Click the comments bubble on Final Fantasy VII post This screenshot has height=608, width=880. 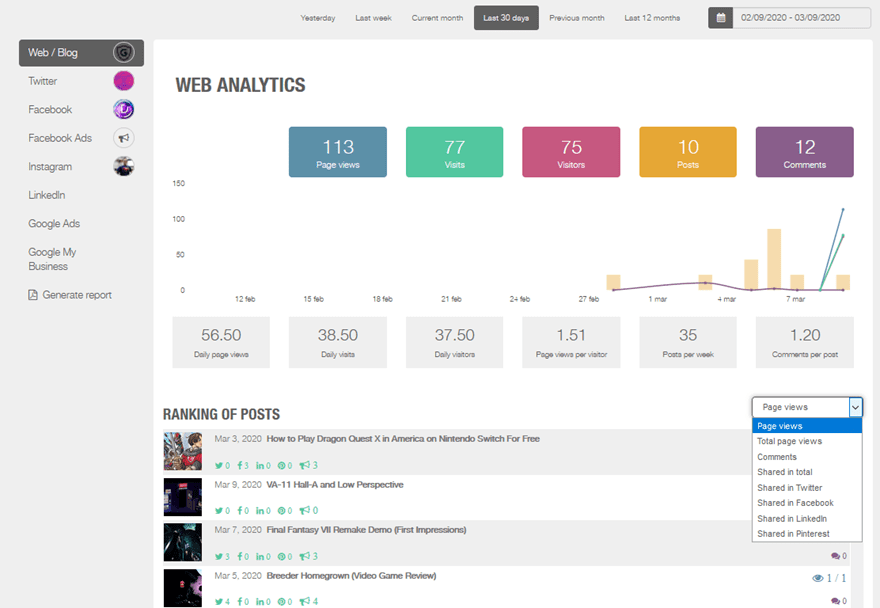836,555
